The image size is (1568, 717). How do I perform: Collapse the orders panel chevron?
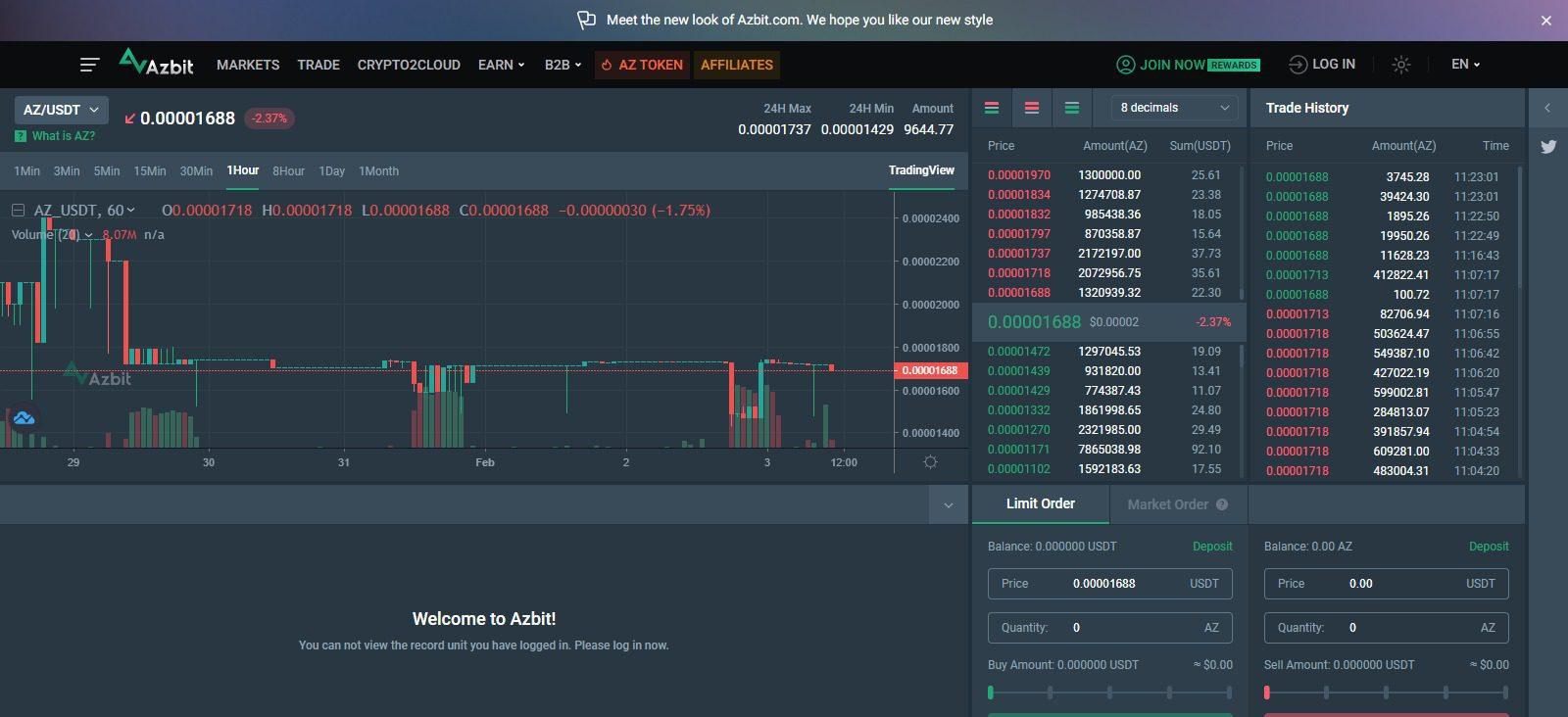pyautogui.click(x=949, y=505)
